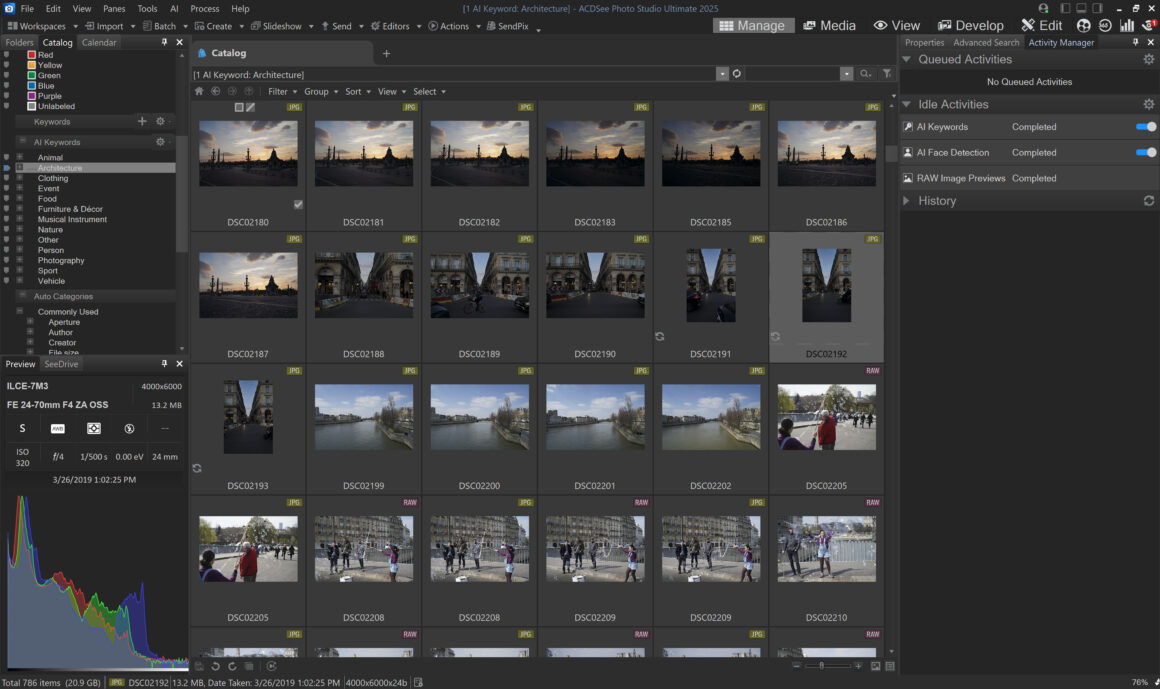Toggle AI Keywords activity switch

click(x=1146, y=127)
